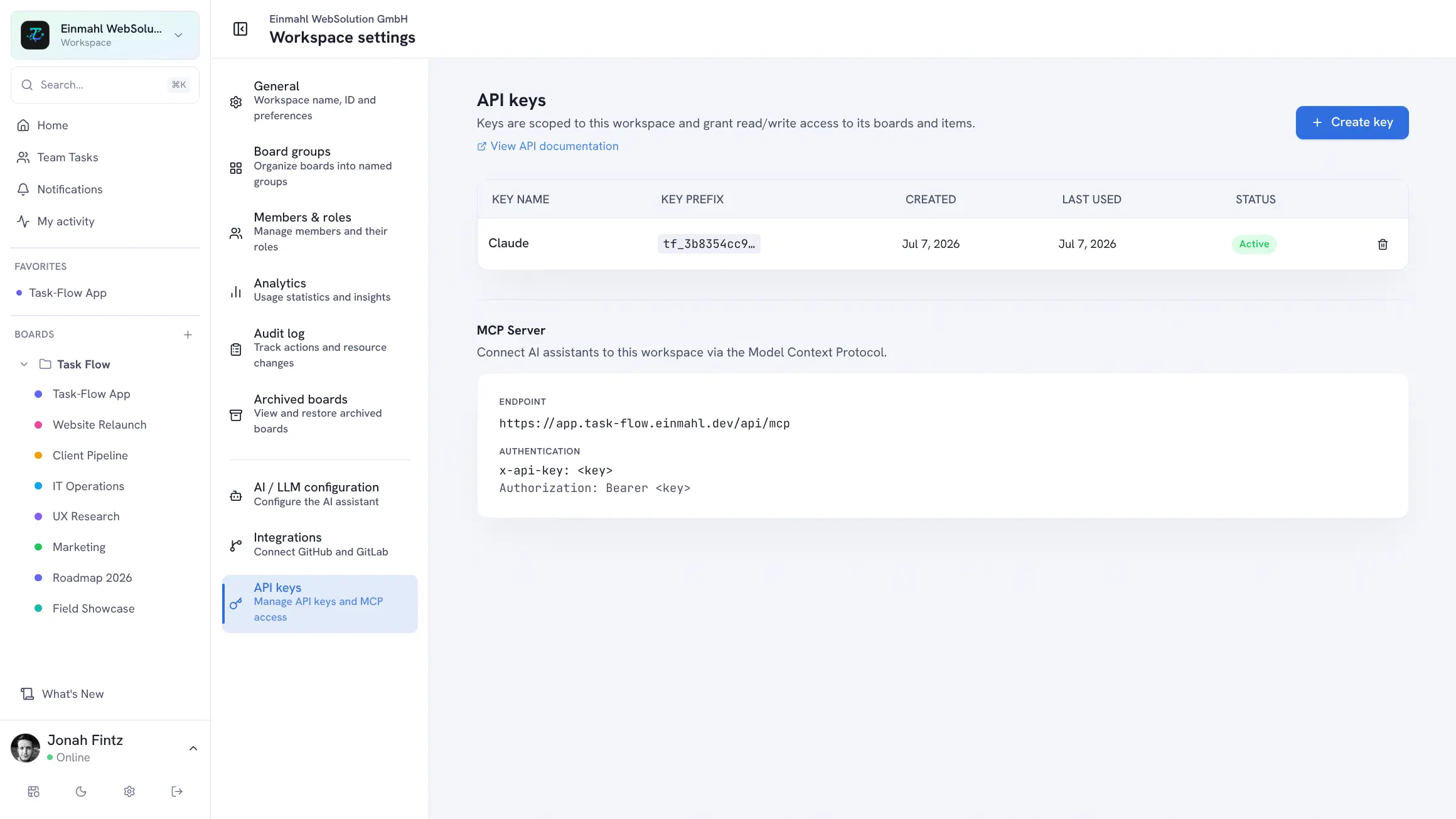Expand Jonah Fintz user menu chevron

click(x=193, y=748)
